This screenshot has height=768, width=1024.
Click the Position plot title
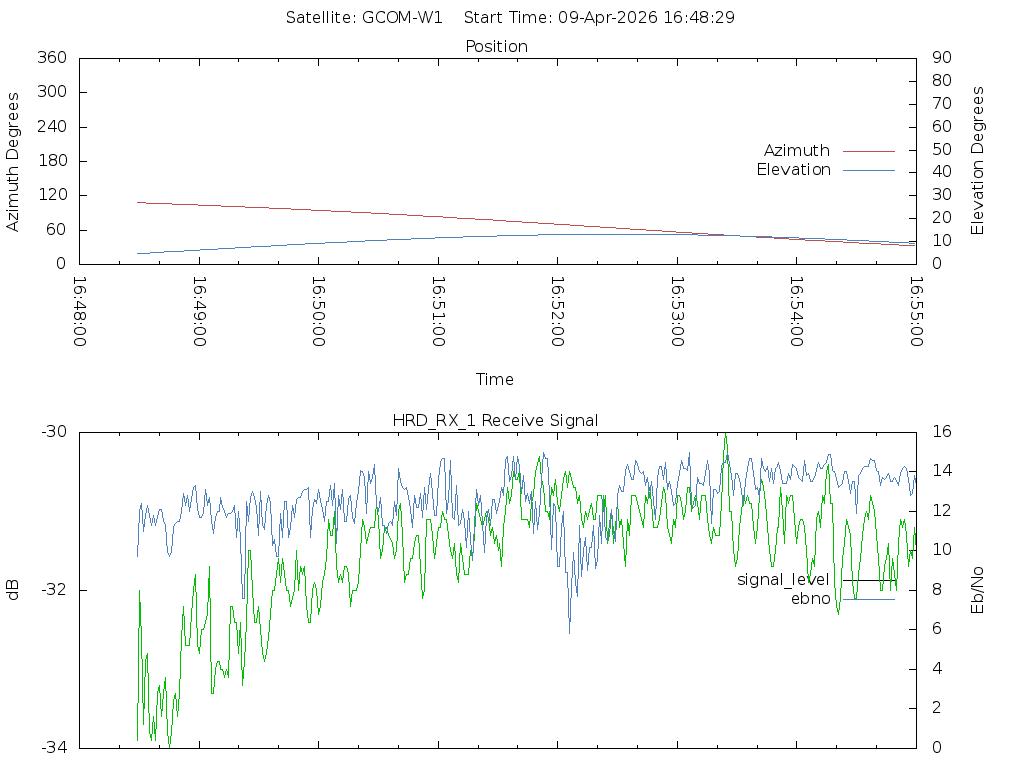[497, 46]
